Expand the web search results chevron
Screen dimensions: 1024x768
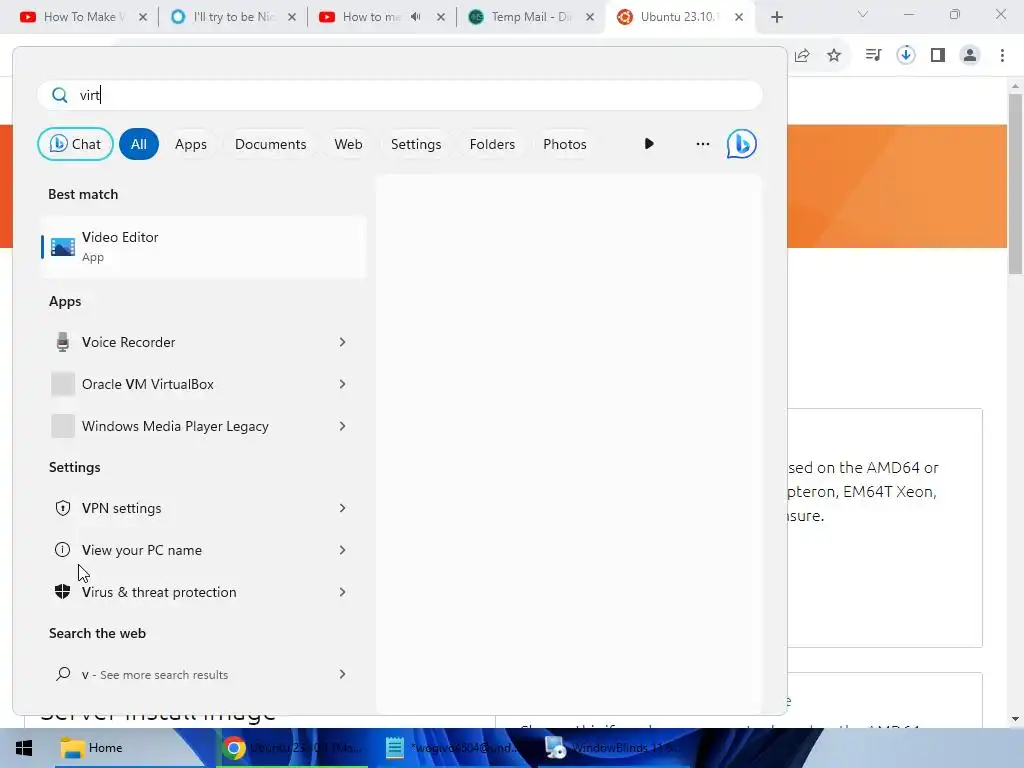click(x=342, y=674)
